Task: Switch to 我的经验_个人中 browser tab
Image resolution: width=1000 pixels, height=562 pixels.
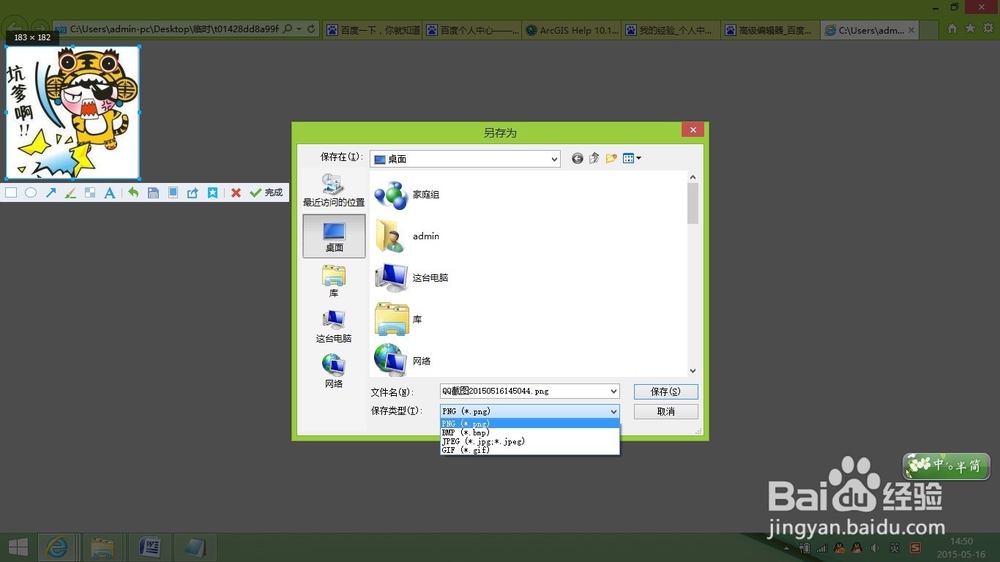Action: 671,30
